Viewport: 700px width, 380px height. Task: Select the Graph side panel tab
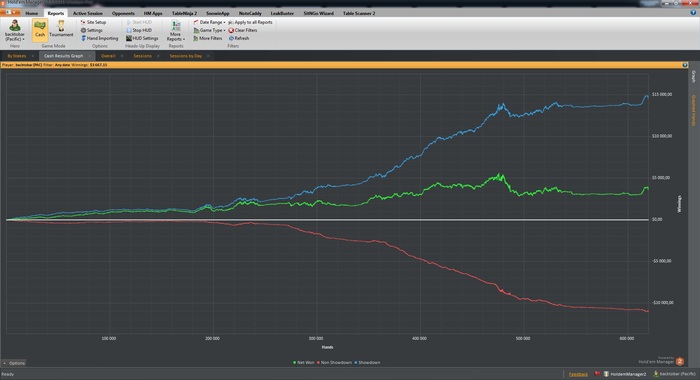pos(693,76)
